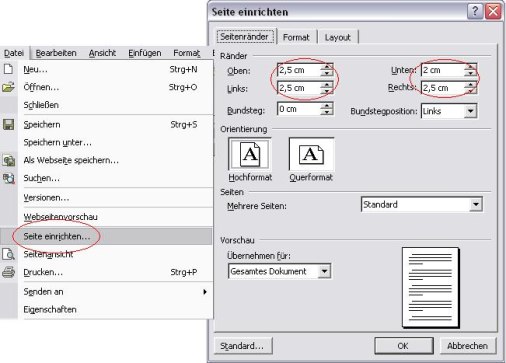
Task: Click the Oben margin input field
Action: pyautogui.click(x=299, y=70)
